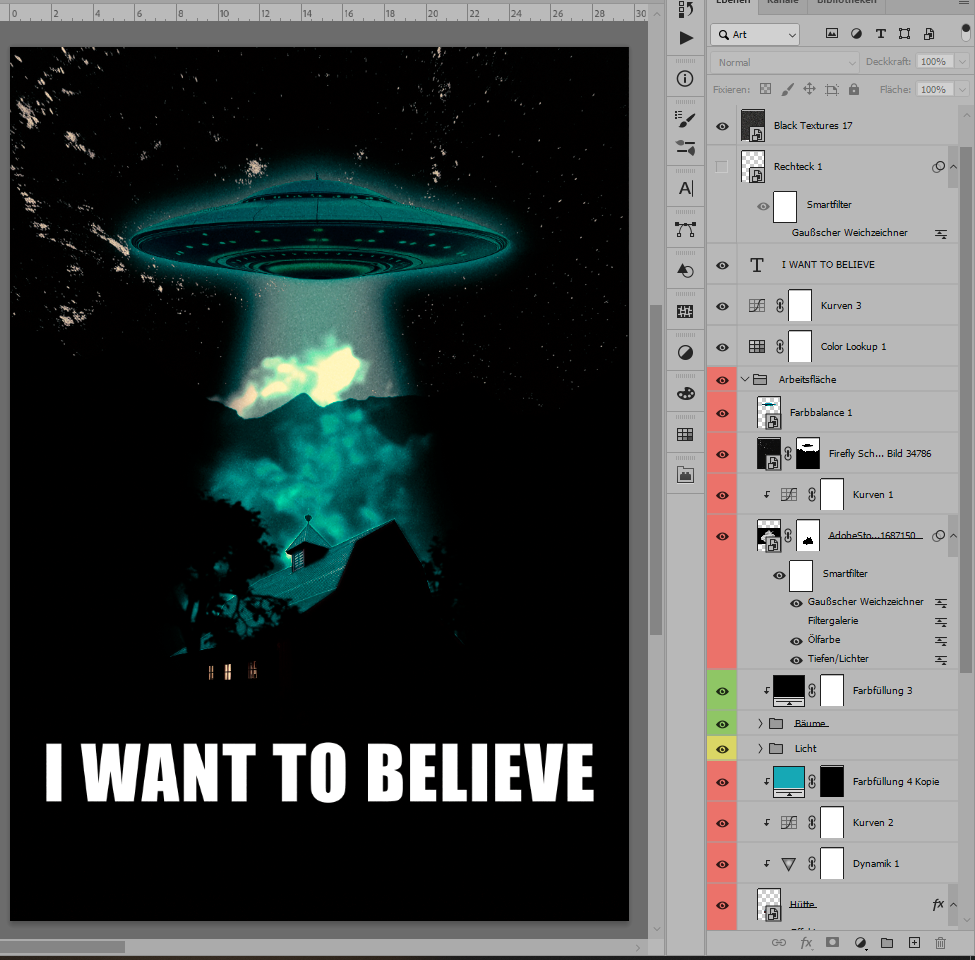
Task: Hide the Farbbalance 1 layer
Action: click(722, 413)
